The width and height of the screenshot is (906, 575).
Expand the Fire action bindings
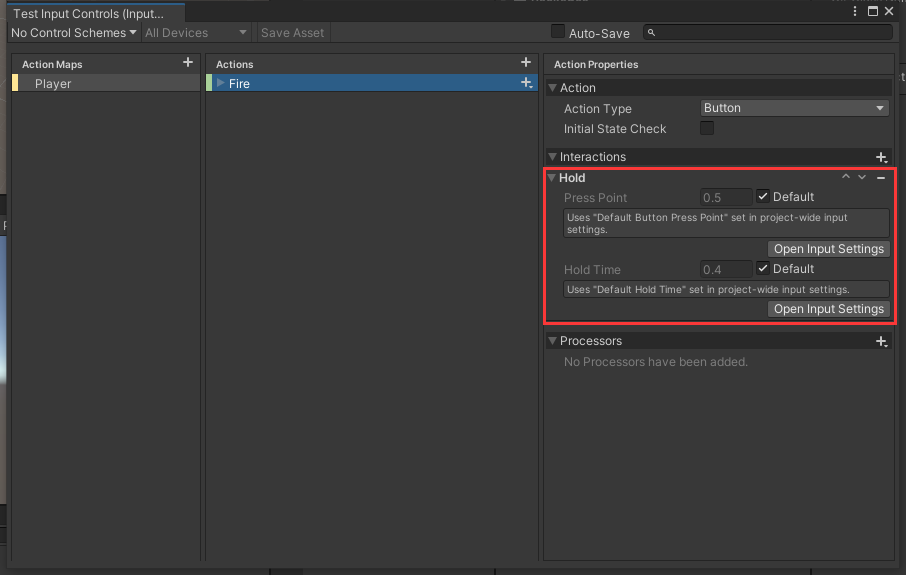[221, 83]
